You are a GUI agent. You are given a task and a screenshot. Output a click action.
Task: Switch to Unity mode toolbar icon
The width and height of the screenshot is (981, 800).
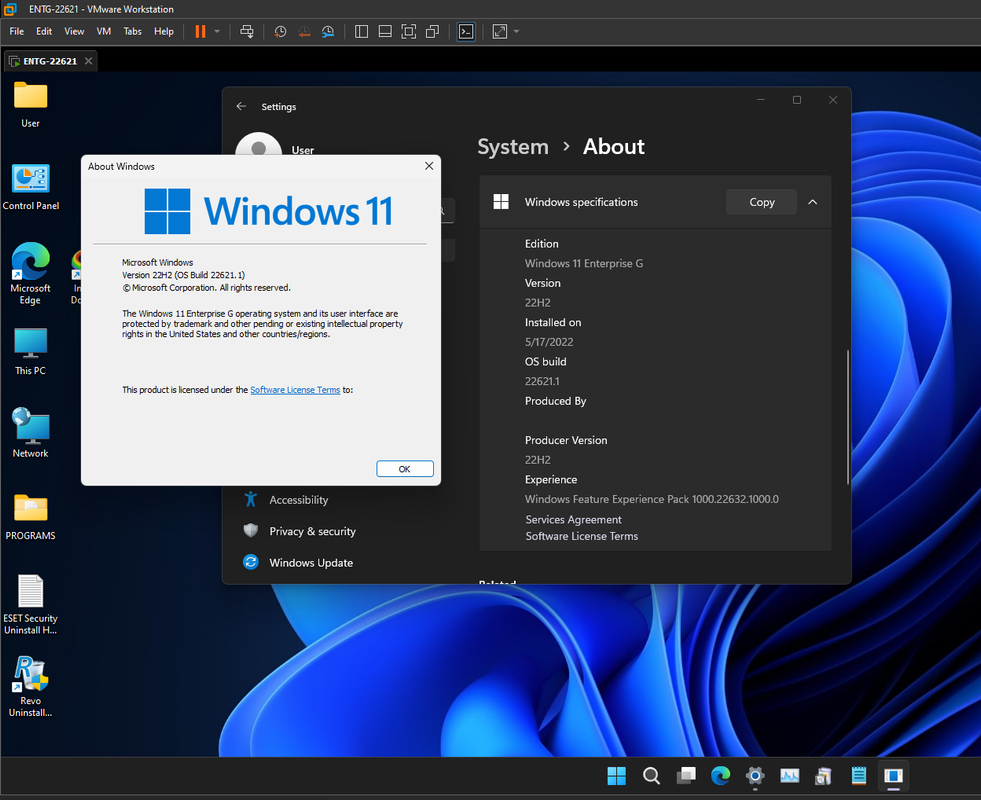432,31
